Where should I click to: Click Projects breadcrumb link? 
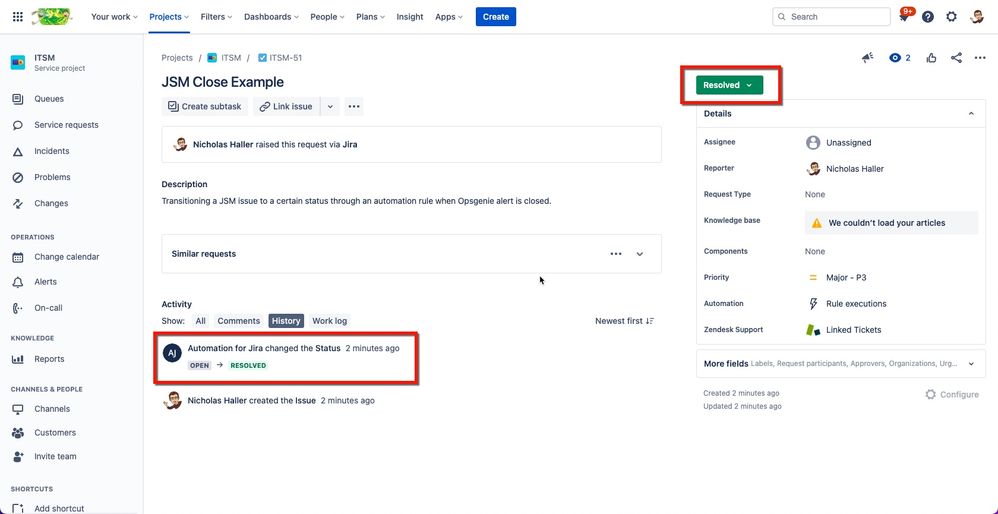pyautogui.click(x=177, y=58)
